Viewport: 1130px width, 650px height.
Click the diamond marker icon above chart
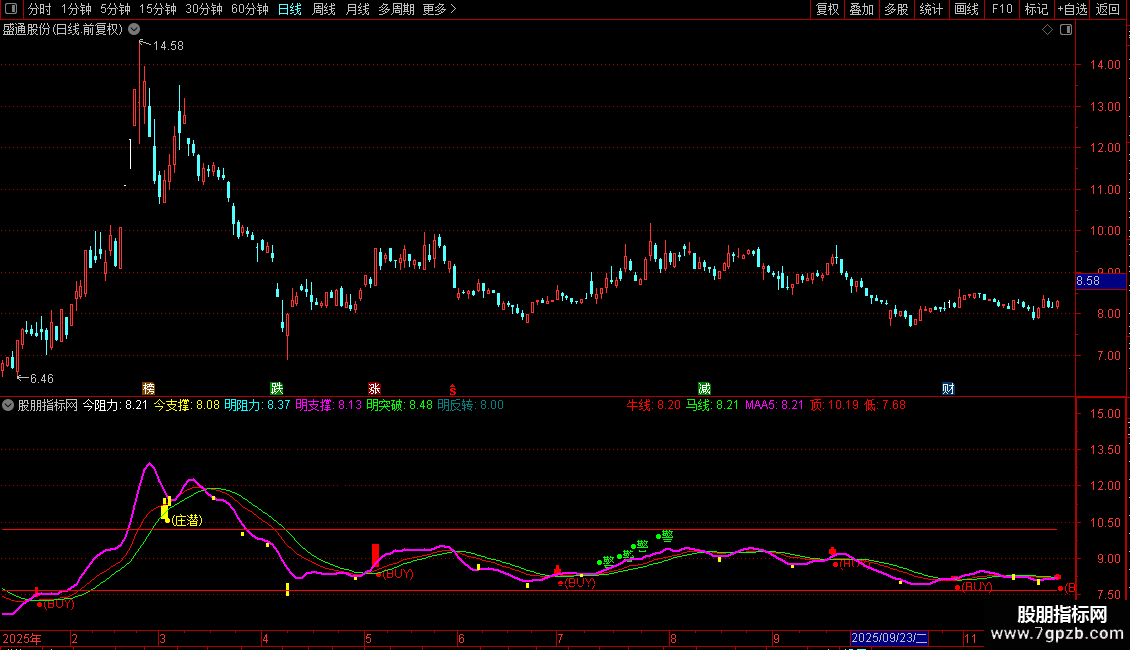(x=1047, y=30)
